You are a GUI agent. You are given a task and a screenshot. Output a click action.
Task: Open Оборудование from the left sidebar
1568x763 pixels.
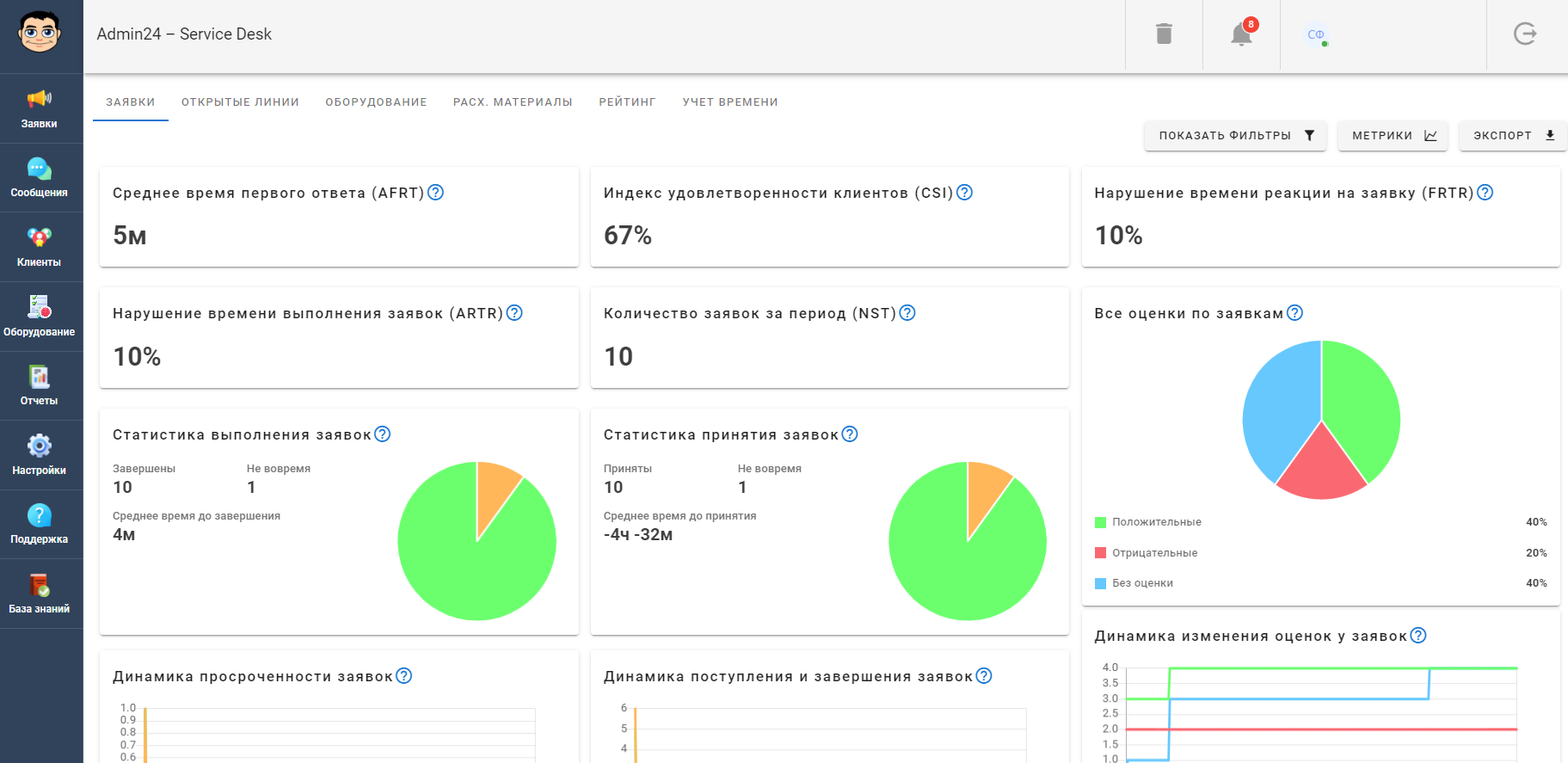point(40,317)
